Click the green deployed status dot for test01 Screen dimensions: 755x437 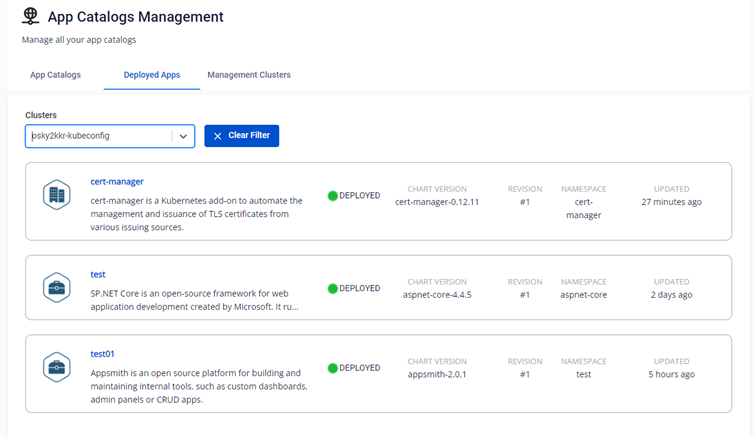coord(333,368)
